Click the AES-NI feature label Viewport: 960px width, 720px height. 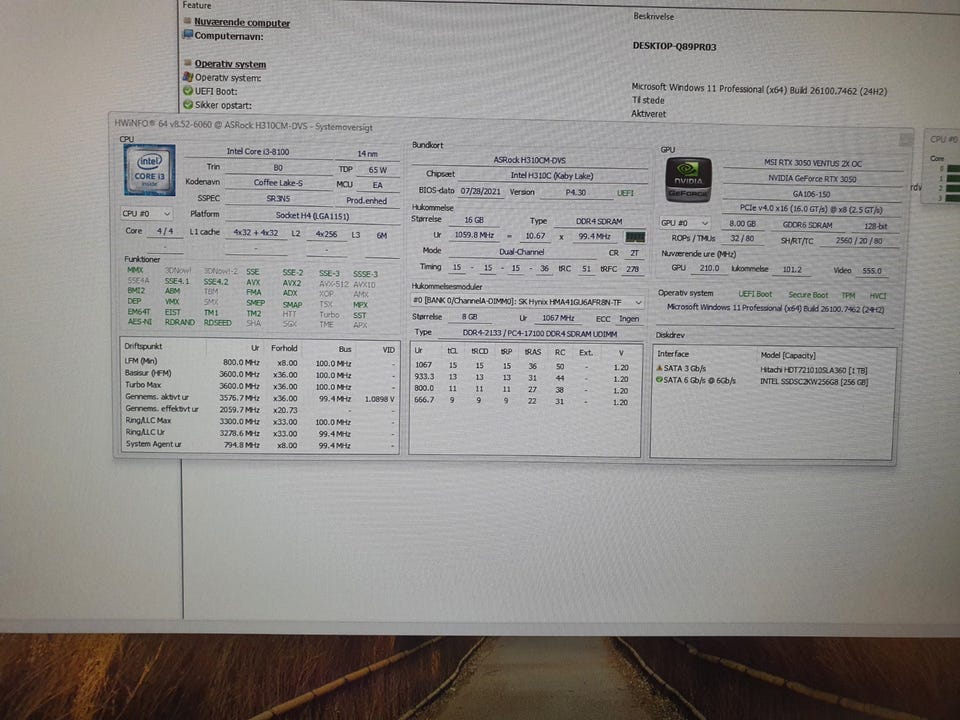click(x=139, y=322)
